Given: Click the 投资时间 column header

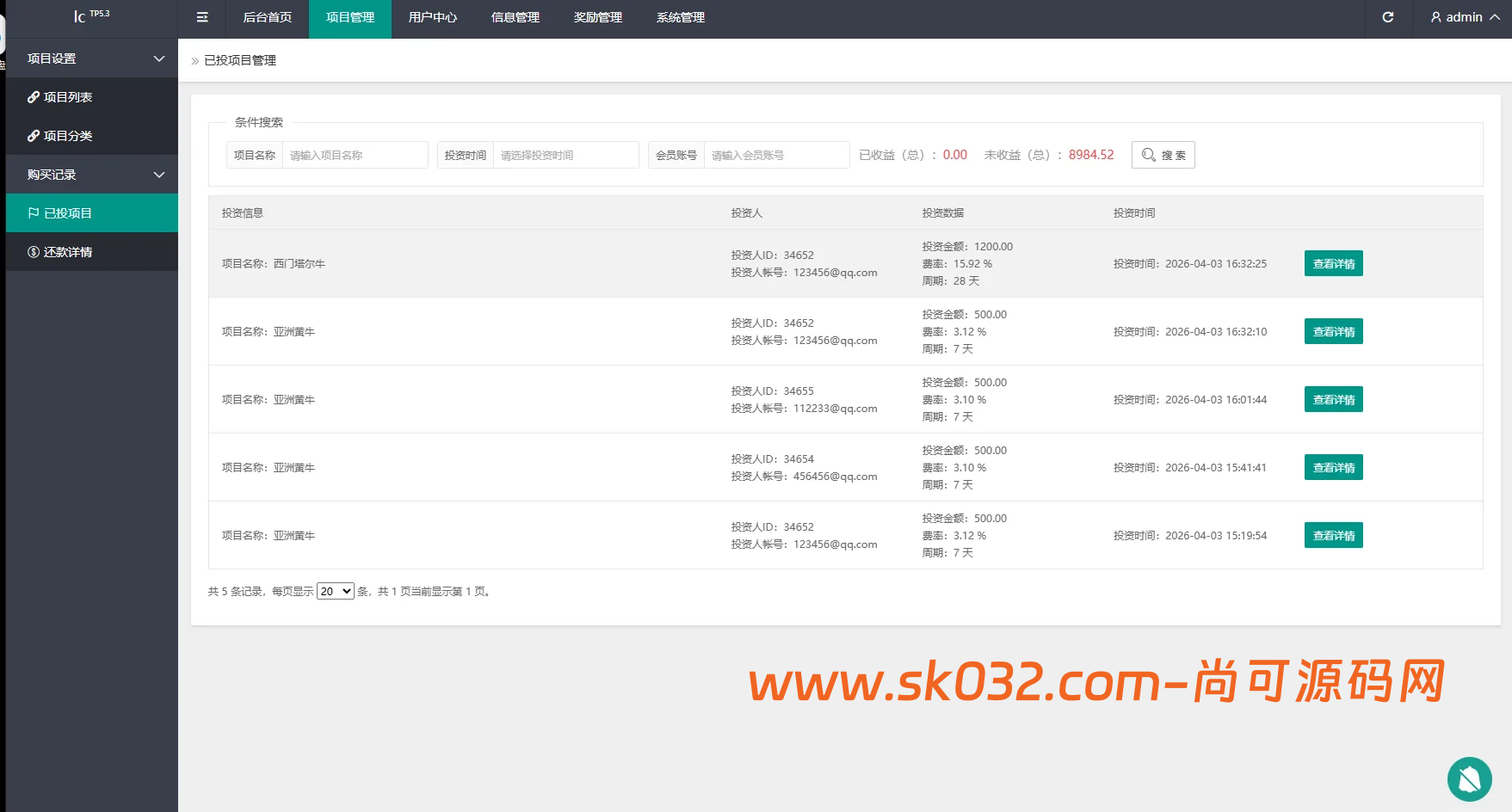Looking at the screenshot, I should pyautogui.click(x=1134, y=213).
